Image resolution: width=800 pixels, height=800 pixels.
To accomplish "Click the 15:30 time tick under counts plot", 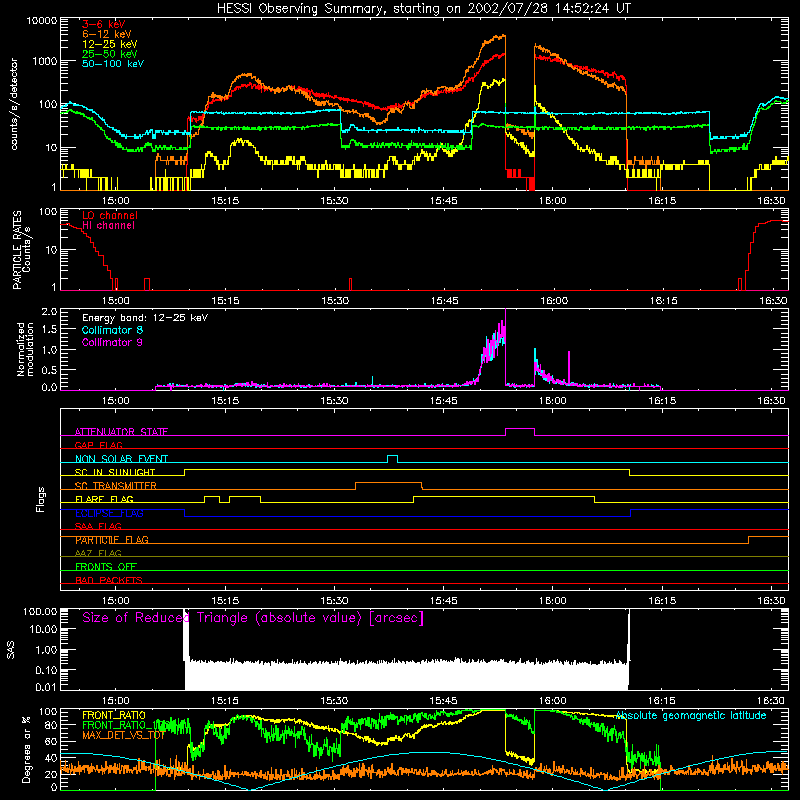I will [x=334, y=201].
